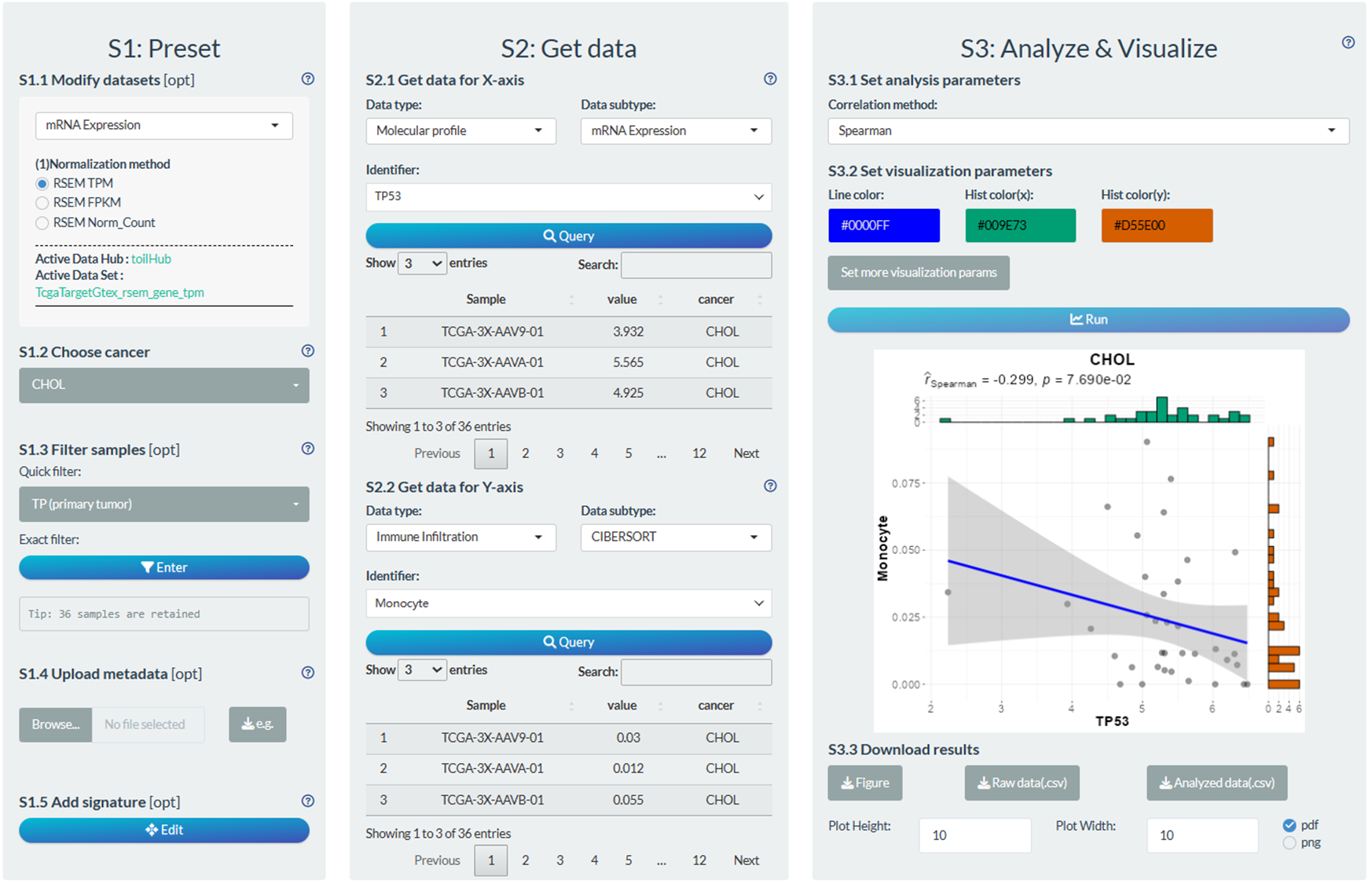Click help icon for S2.2 Y-axis data
The width and height of the screenshot is (1372, 884).
[770, 486]
